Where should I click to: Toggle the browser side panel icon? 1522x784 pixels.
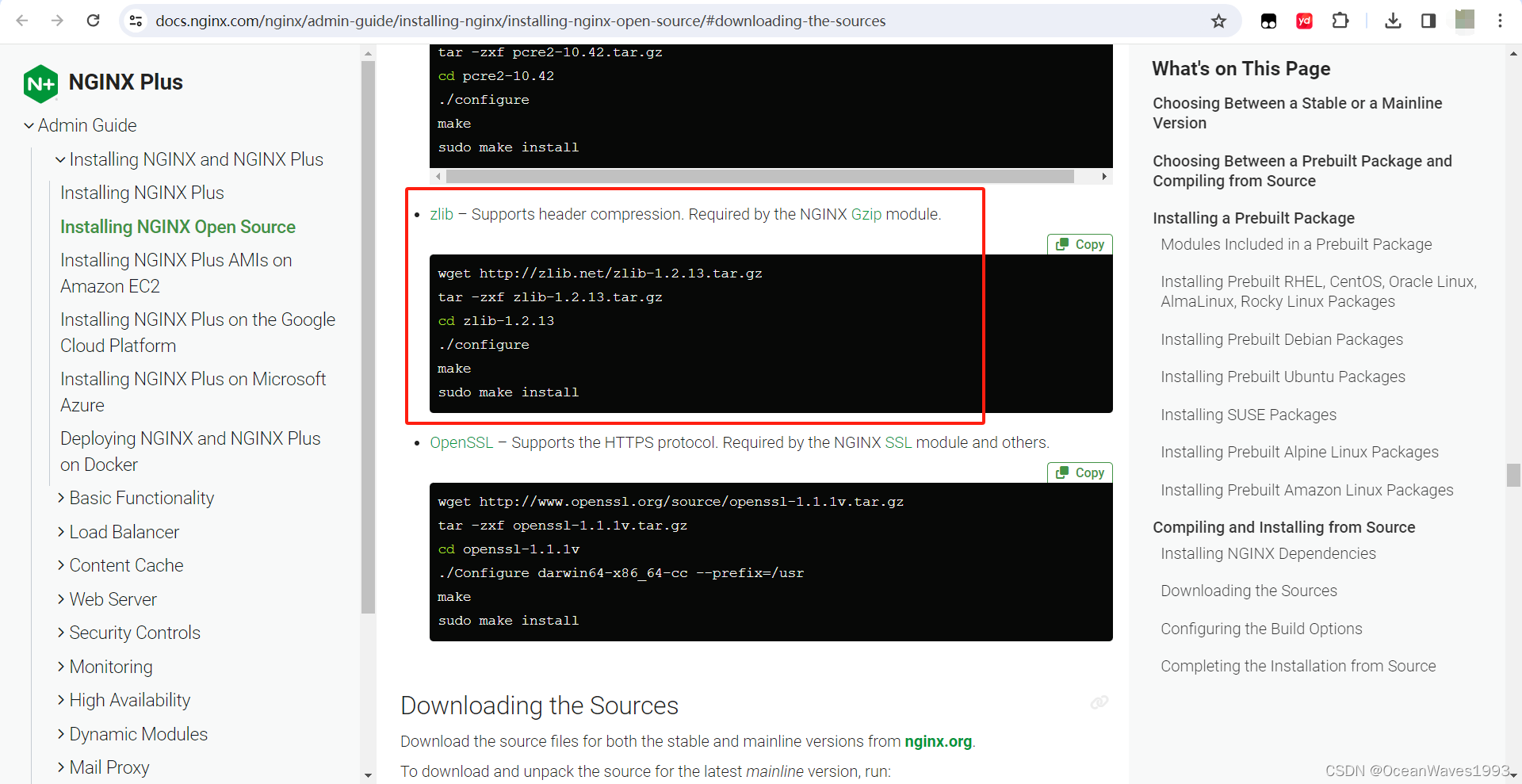pyautogui.click(x=1428, y=21)
